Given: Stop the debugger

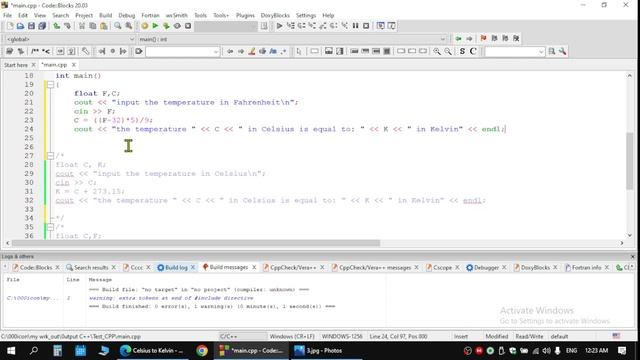Looking at the screenshot, I should (x=366, y=26).
